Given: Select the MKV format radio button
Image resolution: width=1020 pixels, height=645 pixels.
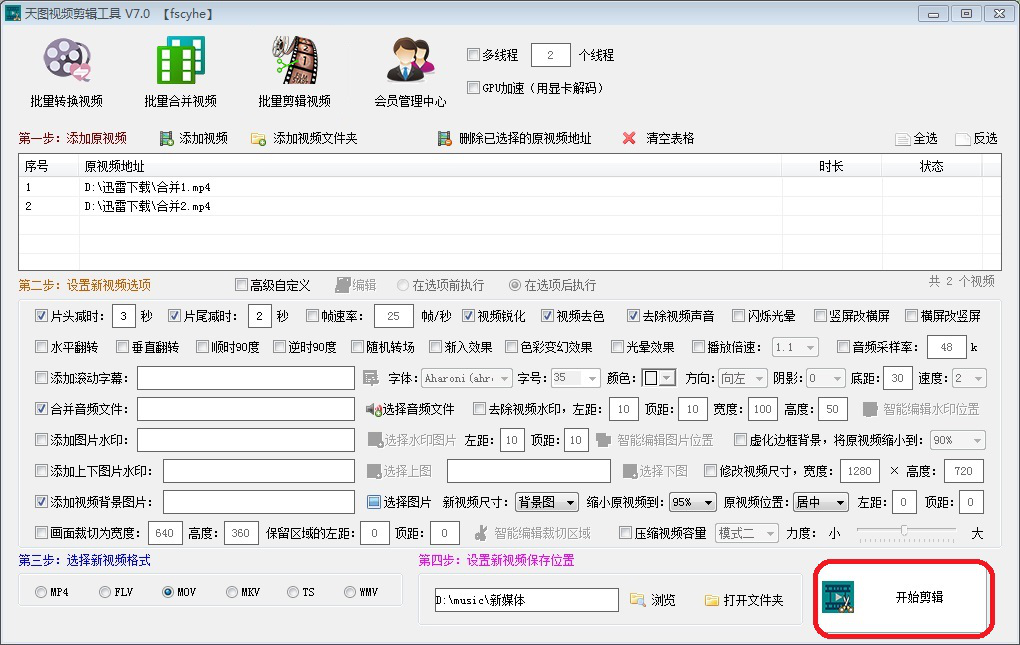Looking at the screenshot, I should click(232, 592).
